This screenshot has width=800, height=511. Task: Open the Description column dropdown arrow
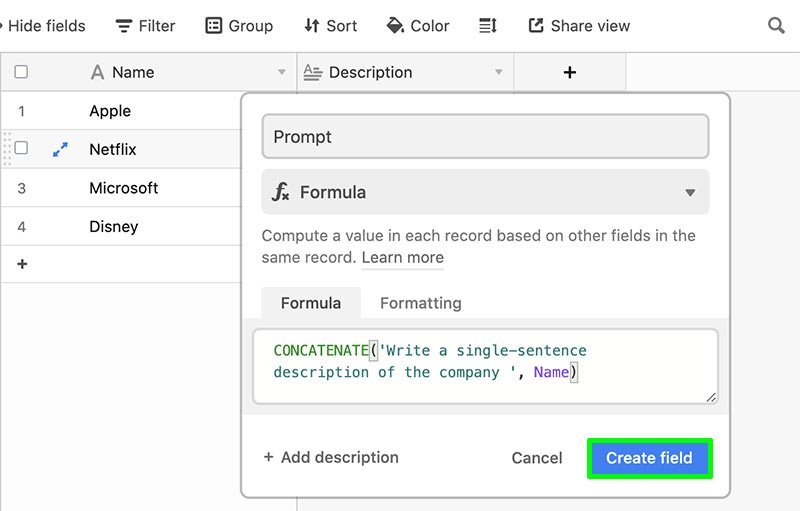coord(498,72)
